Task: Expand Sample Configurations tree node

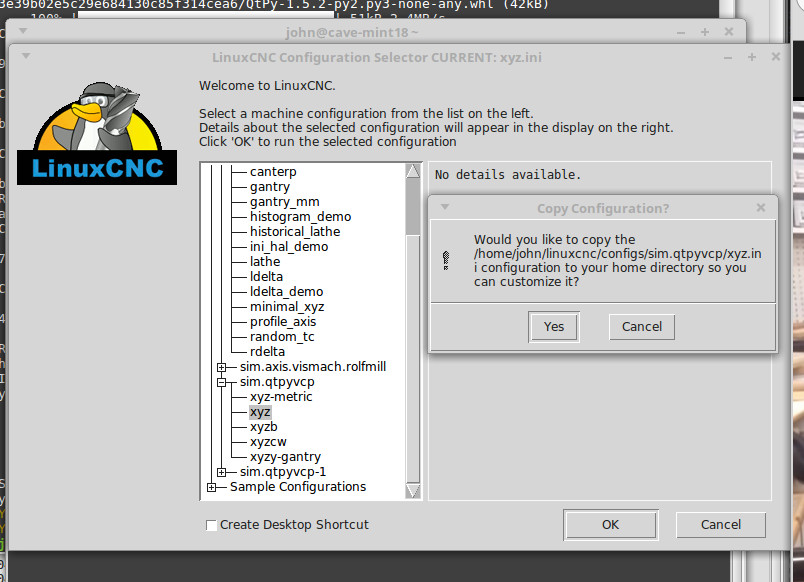Action: pyautogui.click(x=211, y=487)
